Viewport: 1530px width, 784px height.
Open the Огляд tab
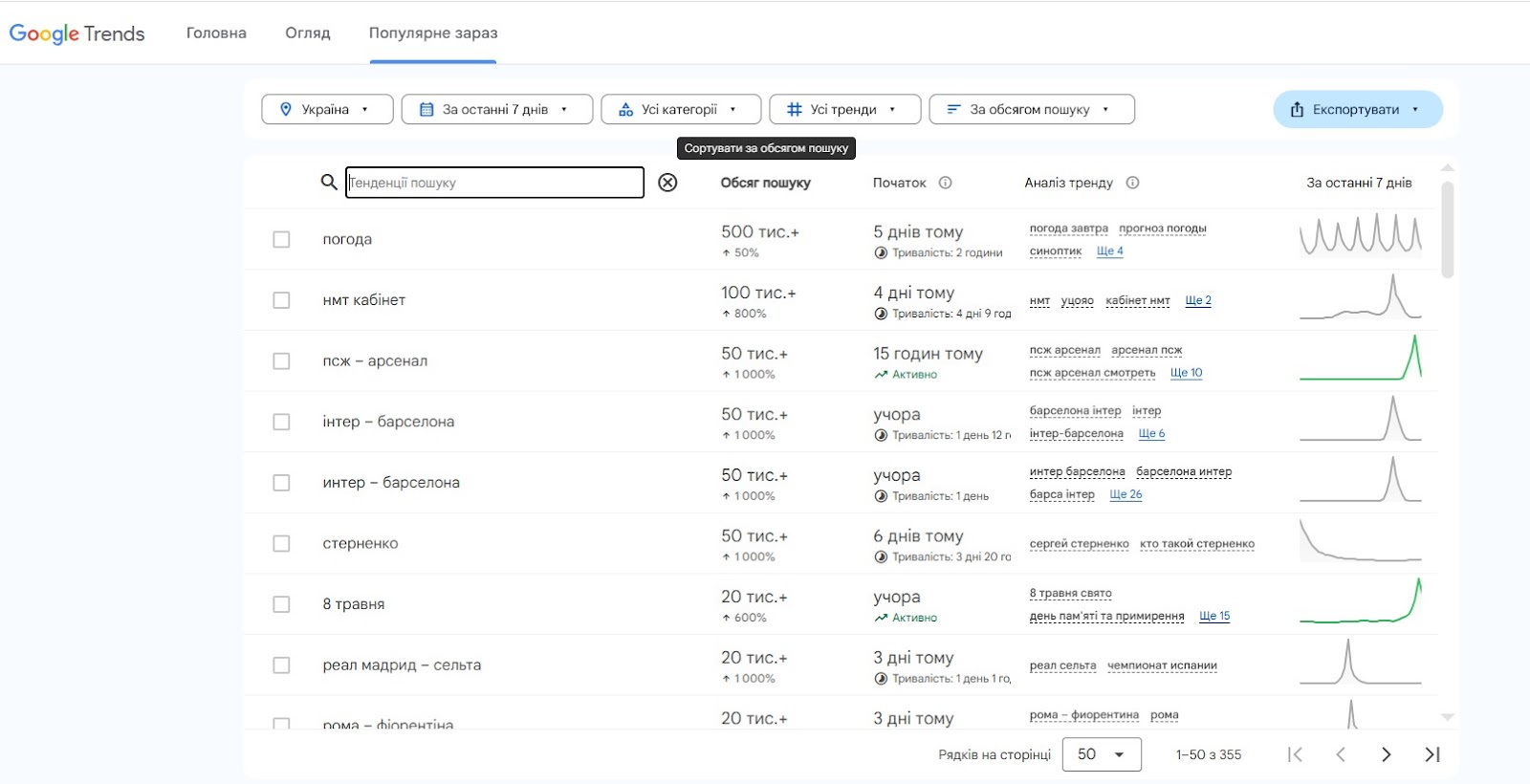pos(308,33)
